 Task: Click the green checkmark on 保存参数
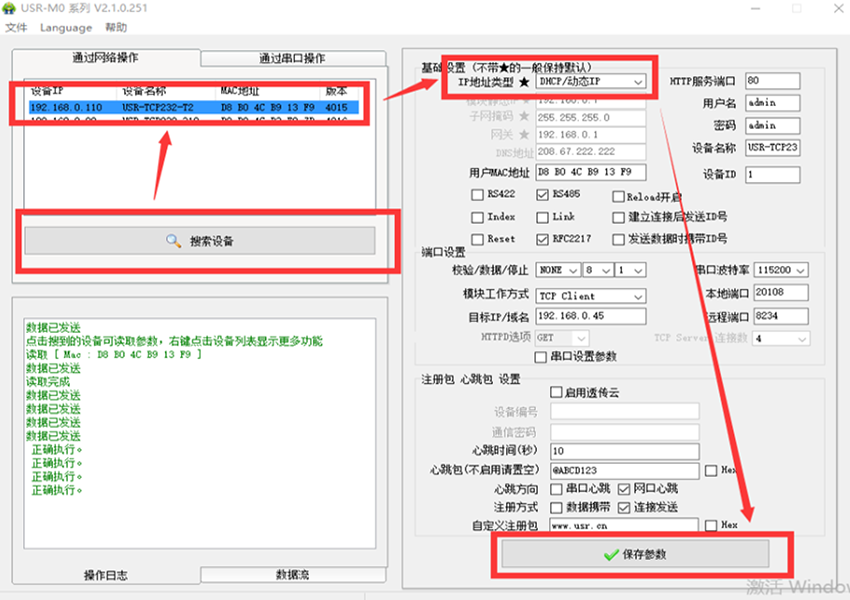point(611,554)
